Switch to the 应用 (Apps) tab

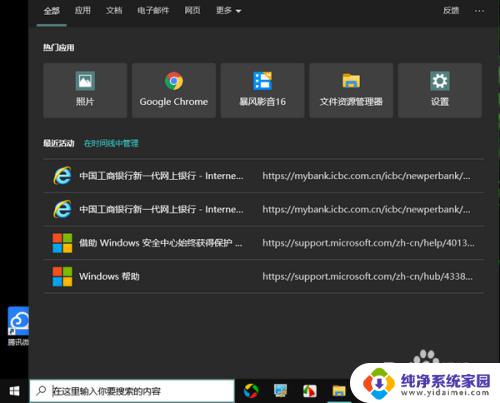coord(83,11)
